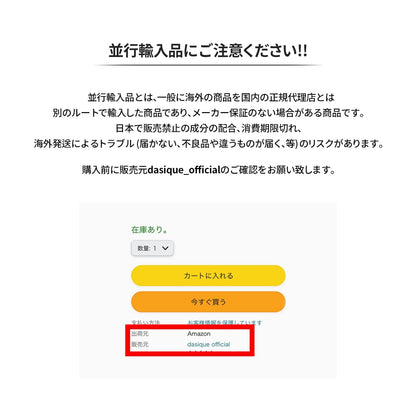Open the dasique official seller link
Image resolution: width=416 pixels, height=416 pixels.
pyautogui.click(x=209, y=344)
